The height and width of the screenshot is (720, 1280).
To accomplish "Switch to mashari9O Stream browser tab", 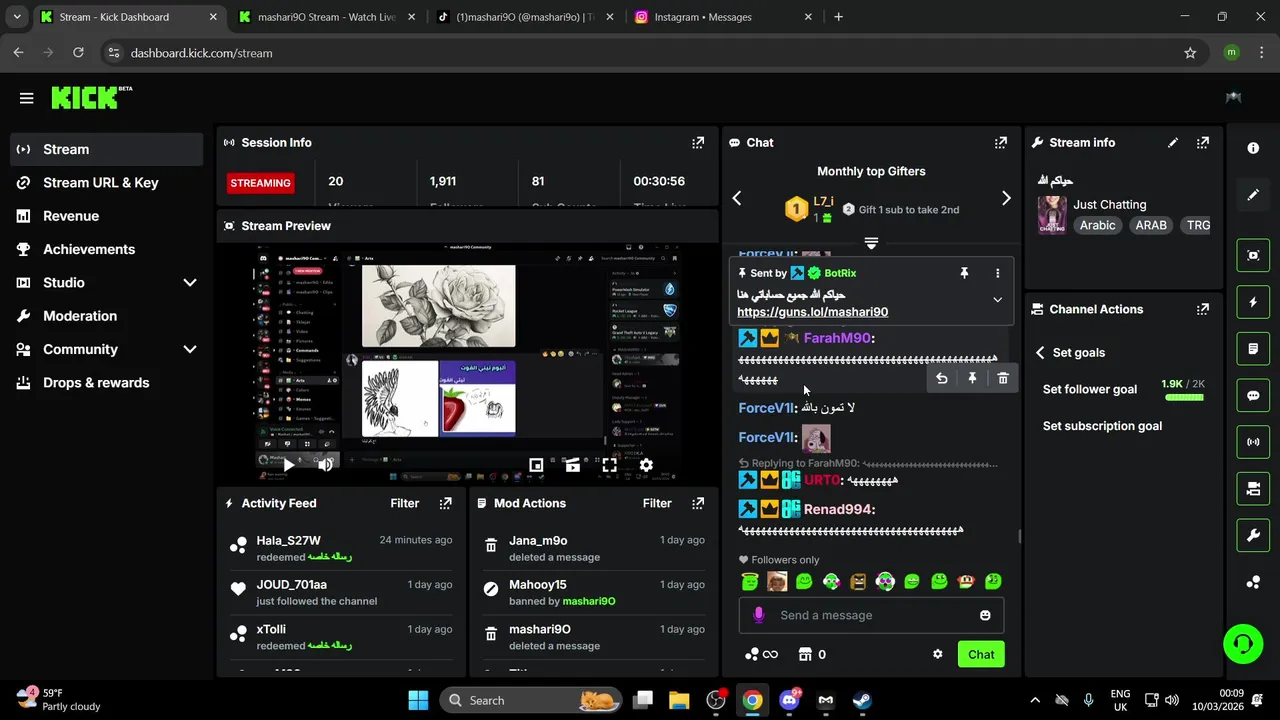I will (x=327, y=17).
